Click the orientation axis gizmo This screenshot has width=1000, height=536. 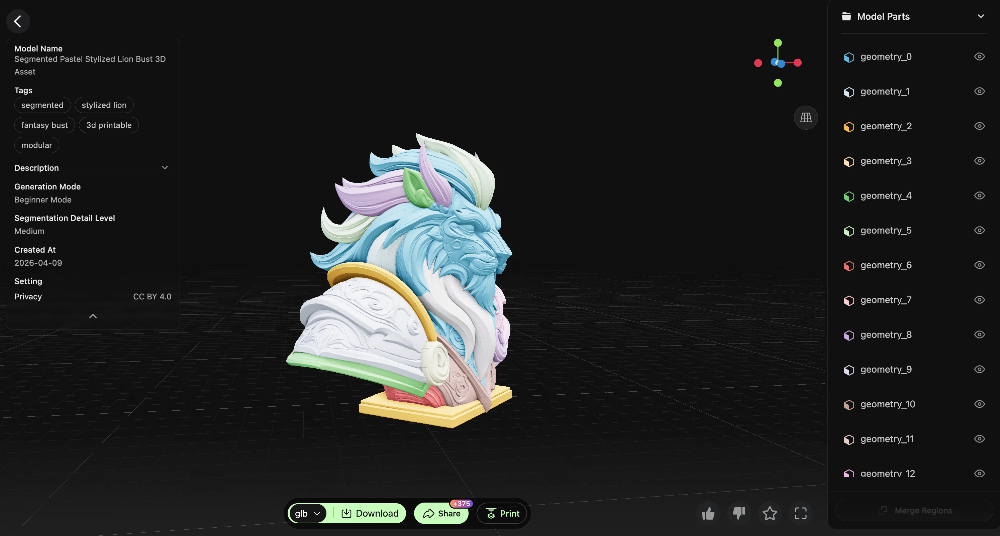pyautogui.click(x=777, y=63)
